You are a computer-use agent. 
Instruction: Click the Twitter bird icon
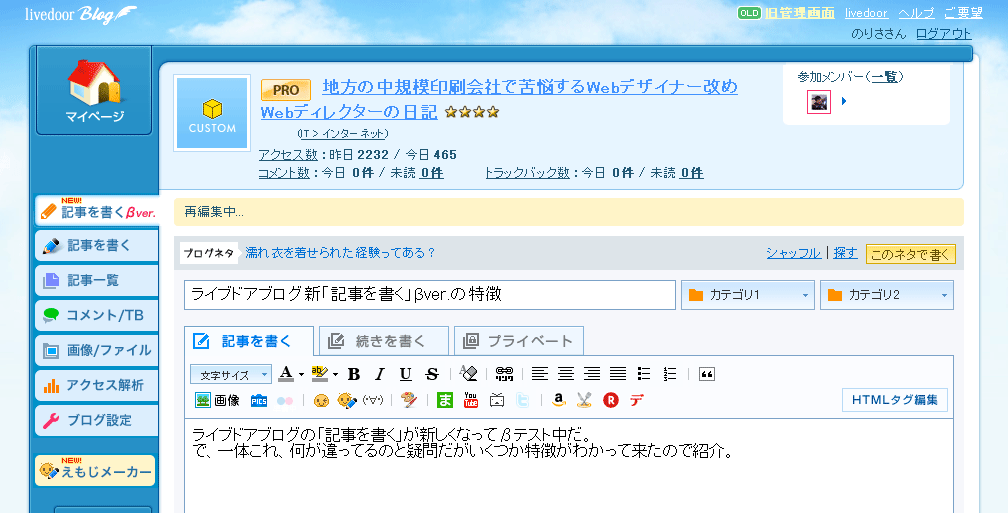point(523,400)
